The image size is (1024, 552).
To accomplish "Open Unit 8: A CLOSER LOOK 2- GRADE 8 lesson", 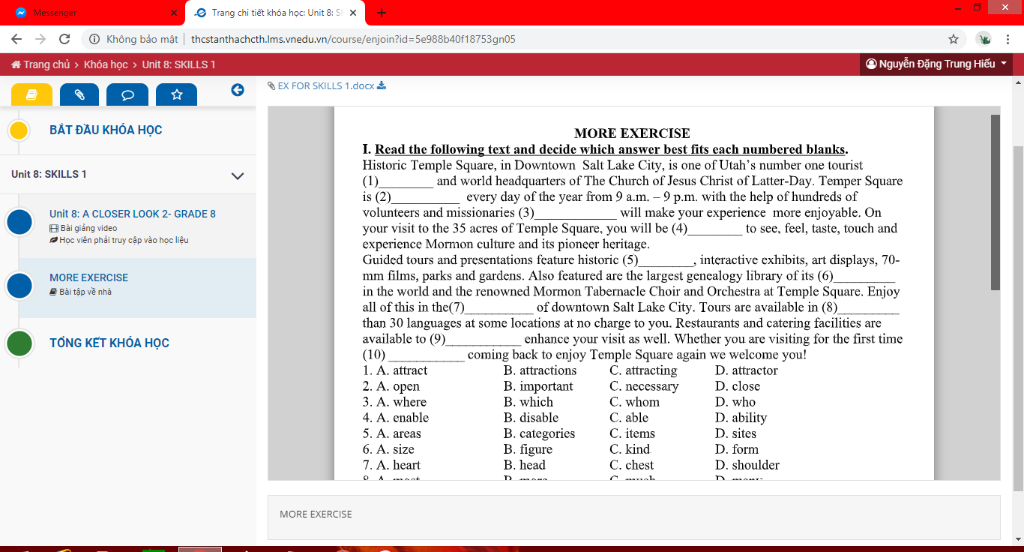I will click(133, 214).
